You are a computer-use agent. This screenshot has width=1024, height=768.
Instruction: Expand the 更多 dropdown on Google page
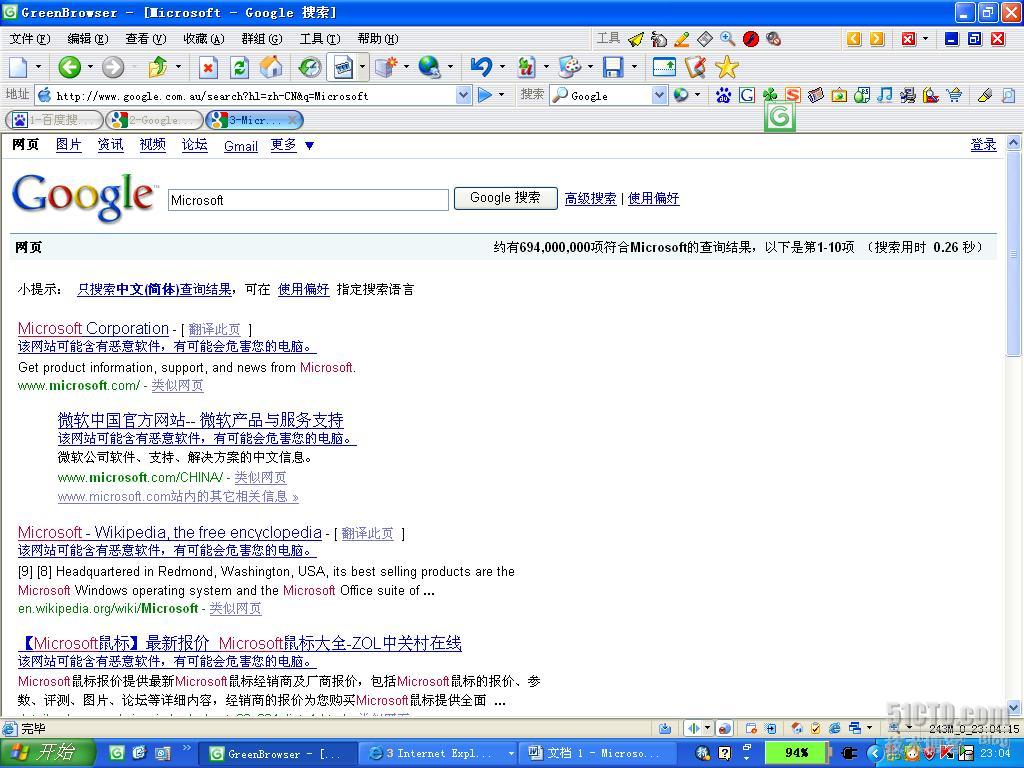coord(310,146)
